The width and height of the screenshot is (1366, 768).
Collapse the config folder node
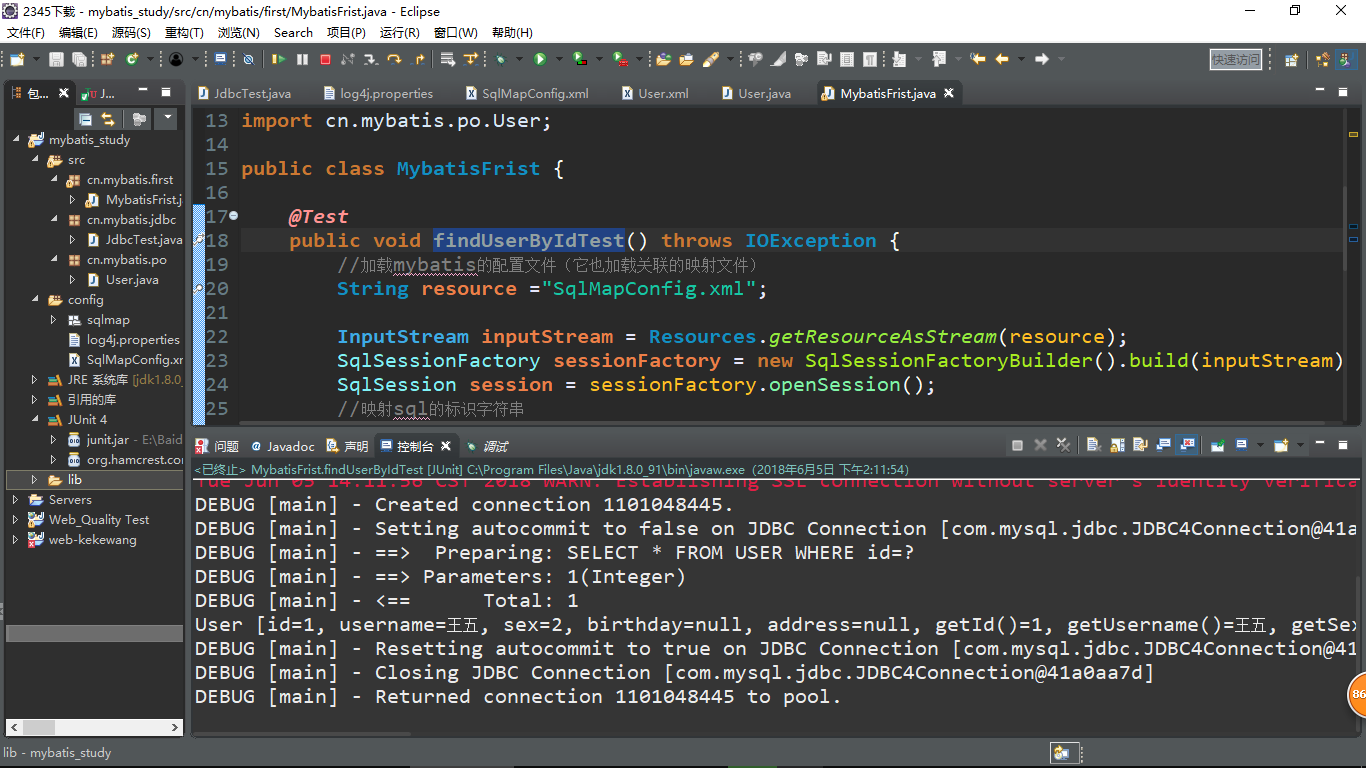pos(35,300)
